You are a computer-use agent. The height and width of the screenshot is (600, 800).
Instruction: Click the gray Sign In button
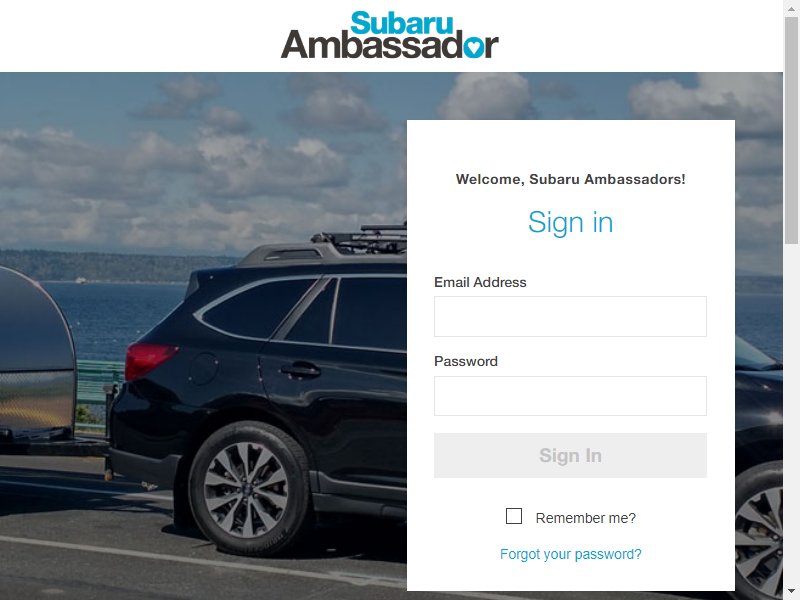tap(570, 456)
